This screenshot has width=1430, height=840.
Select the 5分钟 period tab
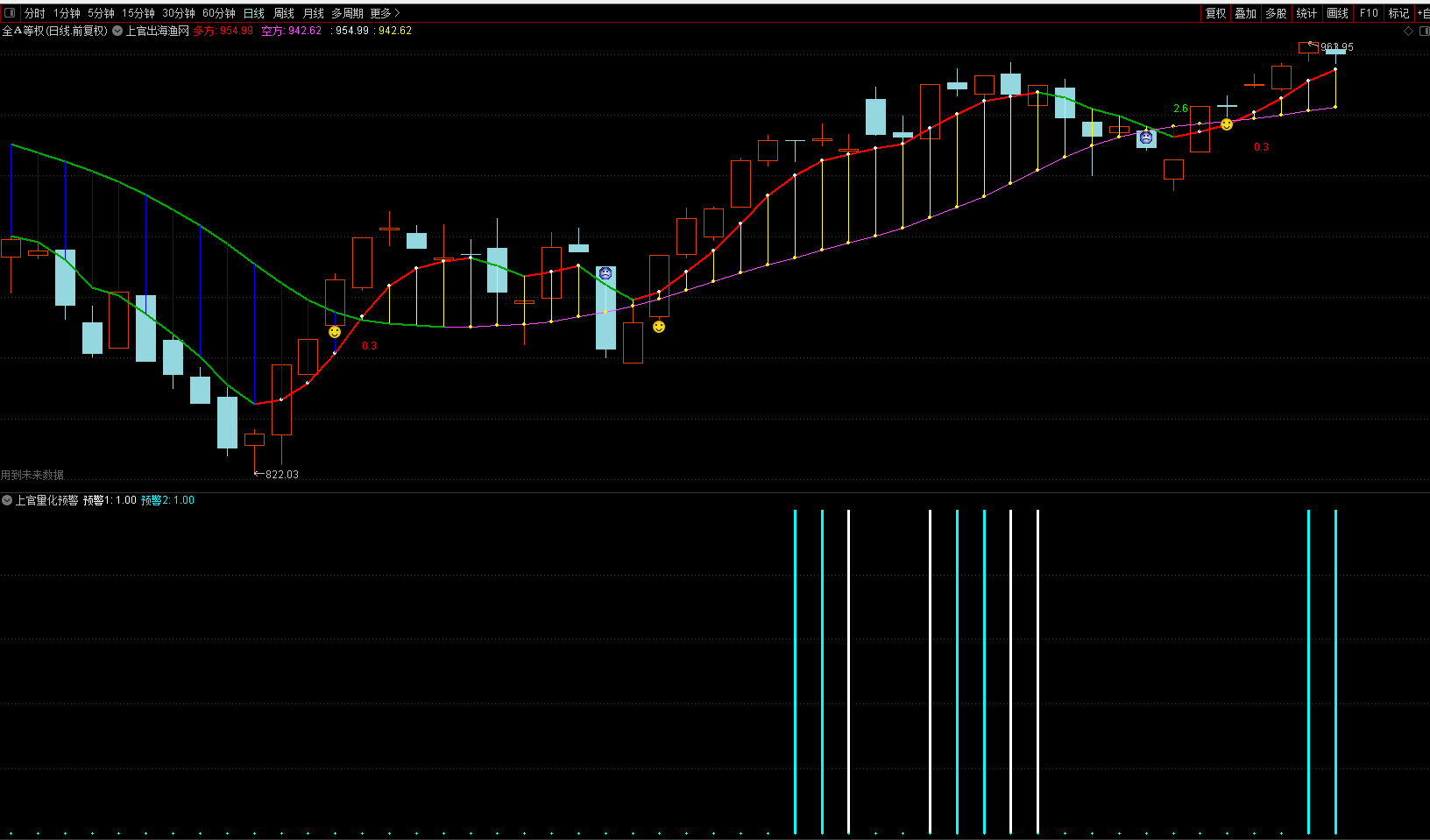click(101, 13)
